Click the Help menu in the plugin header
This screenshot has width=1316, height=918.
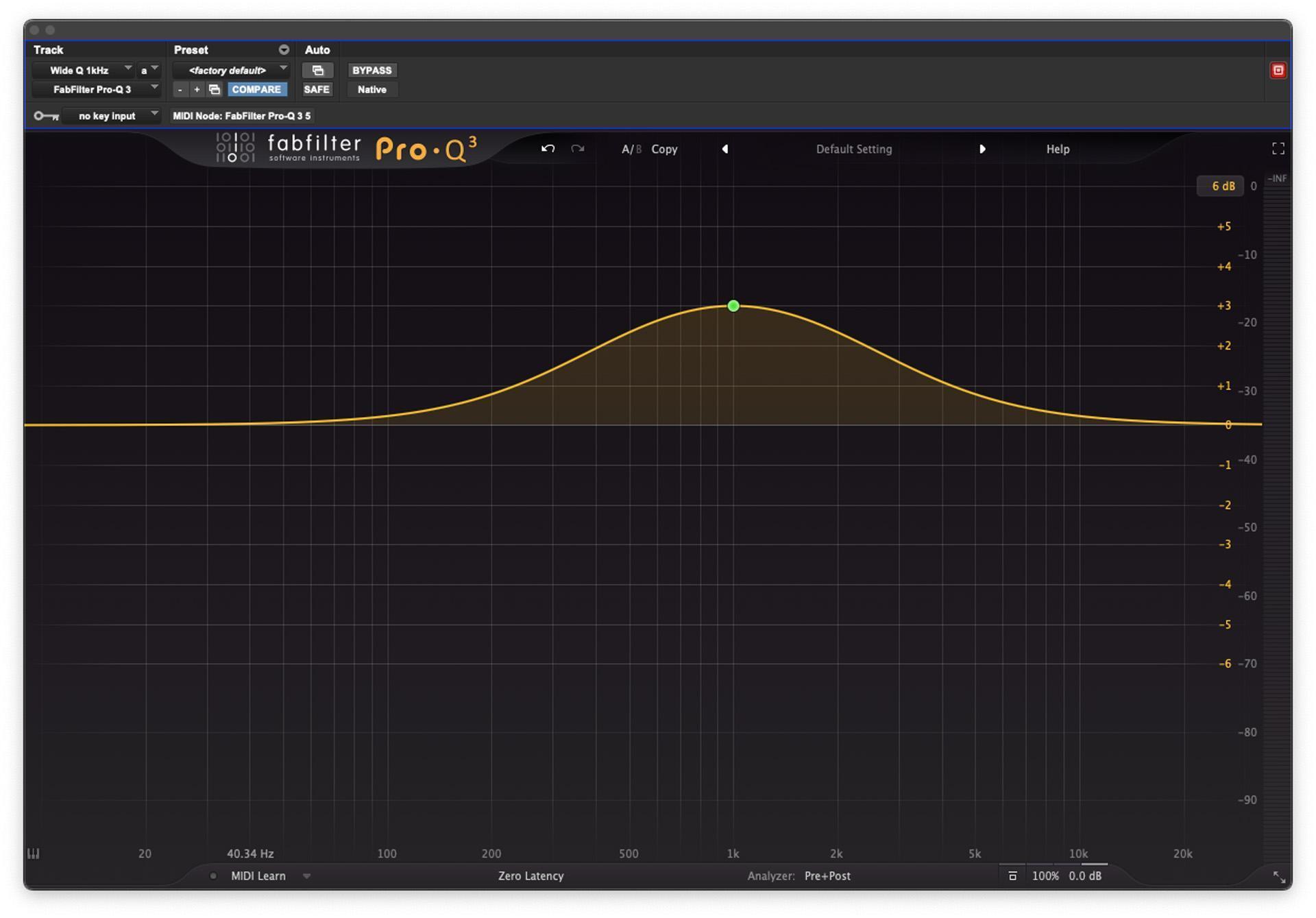1058,149
